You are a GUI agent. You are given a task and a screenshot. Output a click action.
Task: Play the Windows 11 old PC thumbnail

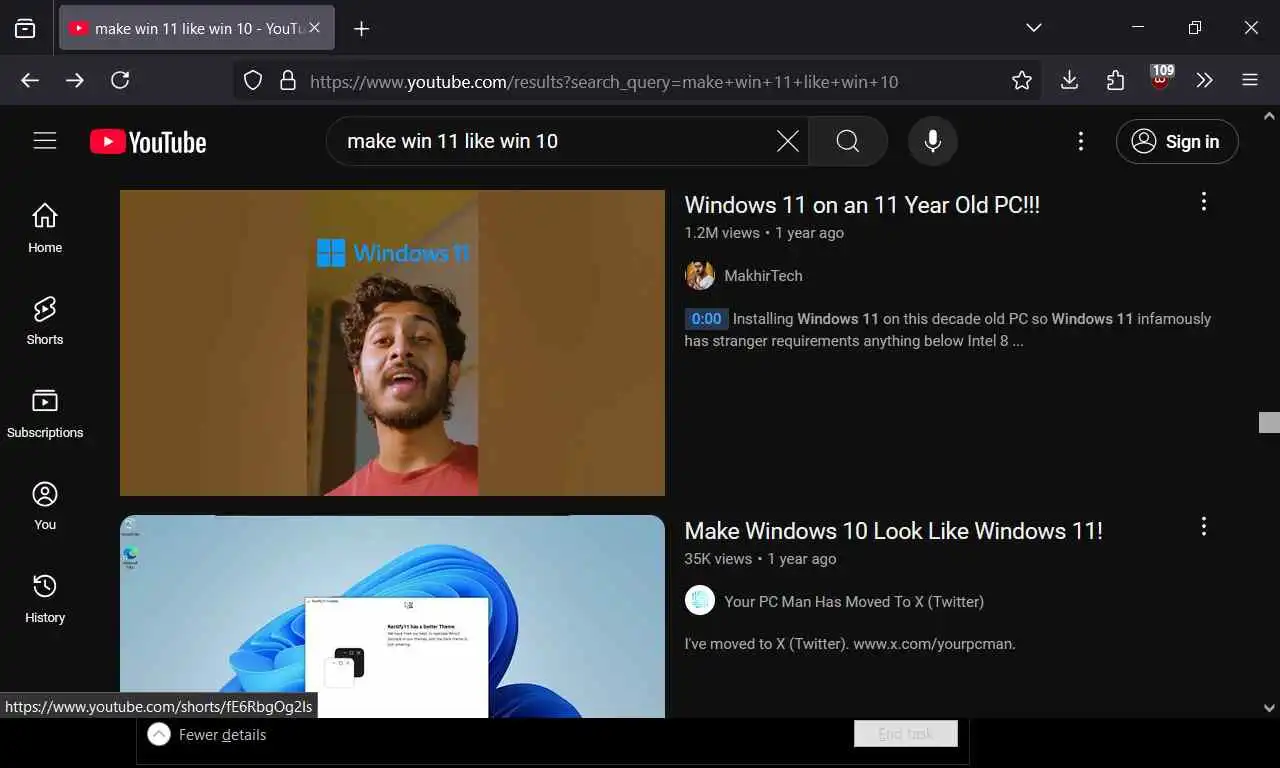392,343
